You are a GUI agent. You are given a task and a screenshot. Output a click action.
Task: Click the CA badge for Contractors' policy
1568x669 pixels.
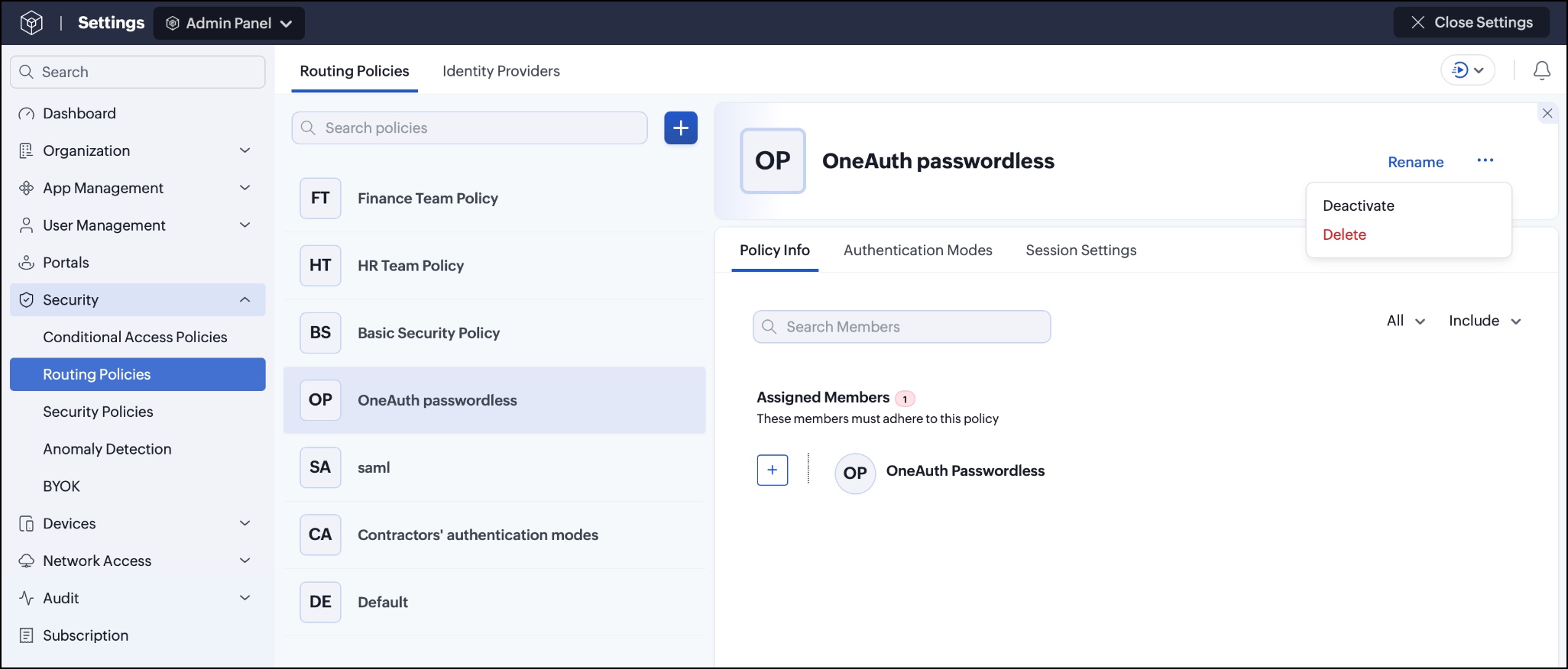tap(320, 534)
